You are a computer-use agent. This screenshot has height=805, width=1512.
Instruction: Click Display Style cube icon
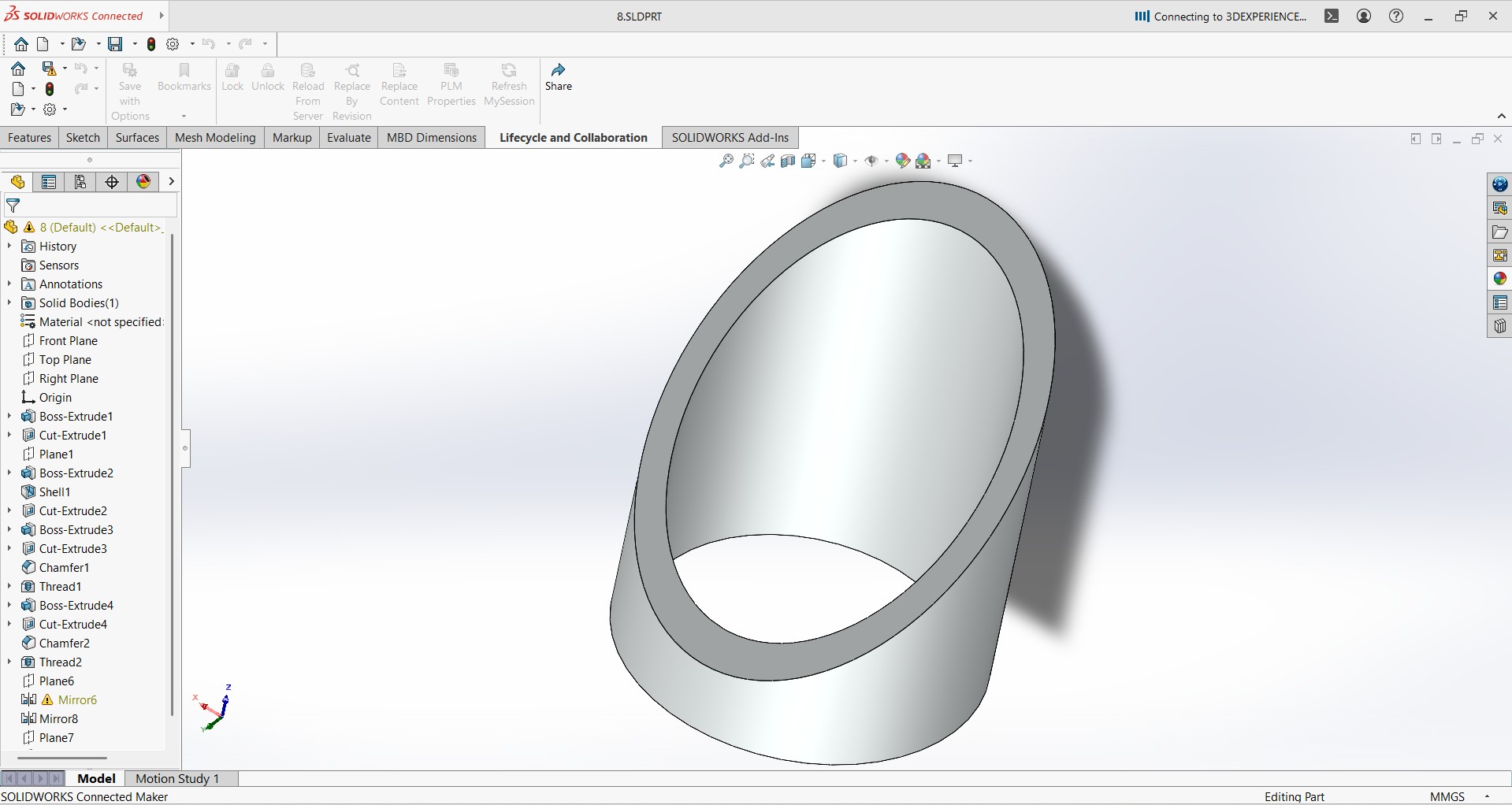point(841,161)
